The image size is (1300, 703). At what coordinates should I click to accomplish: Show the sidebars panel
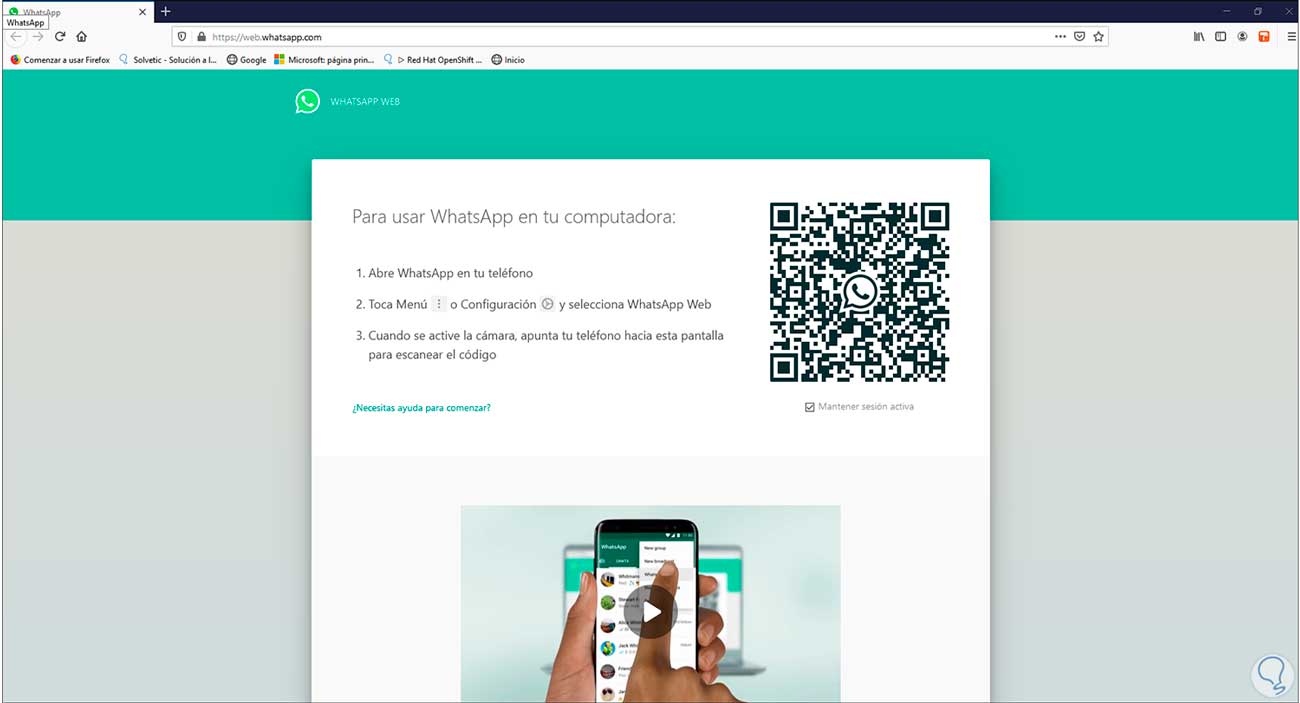click(1221, 36)
